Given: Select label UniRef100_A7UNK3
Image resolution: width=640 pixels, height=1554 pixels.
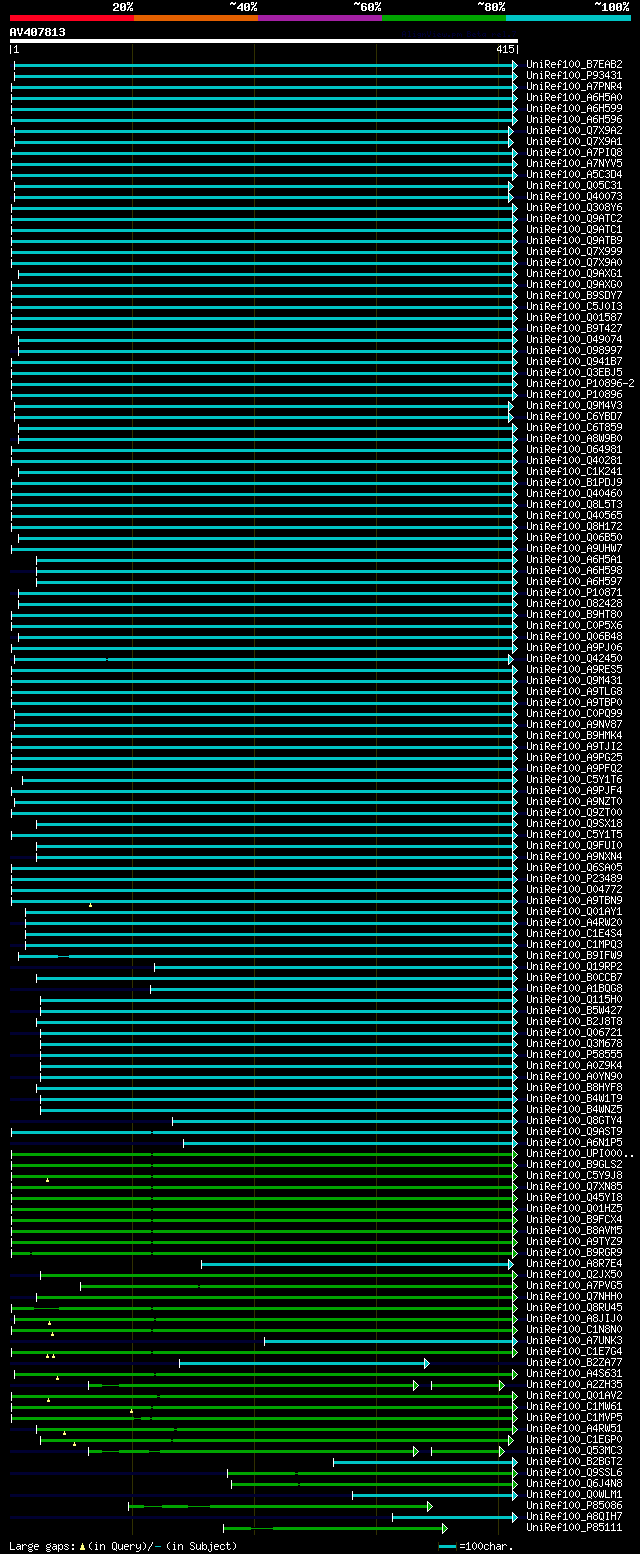Looking at the screenshot, I should click(574, 1340).
